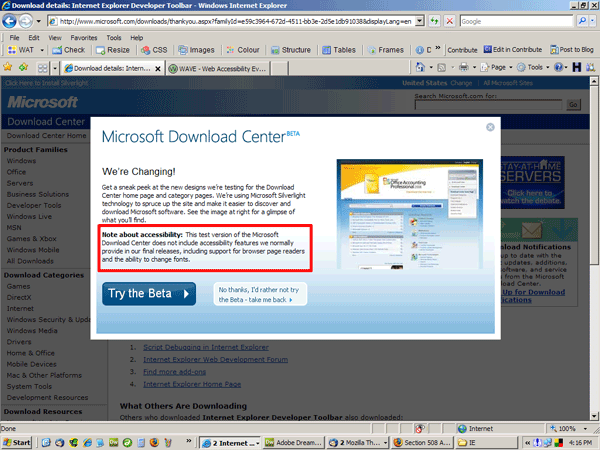Open the File menu
This screenshot has width=600, height=450.
click(x=14, y=38)
